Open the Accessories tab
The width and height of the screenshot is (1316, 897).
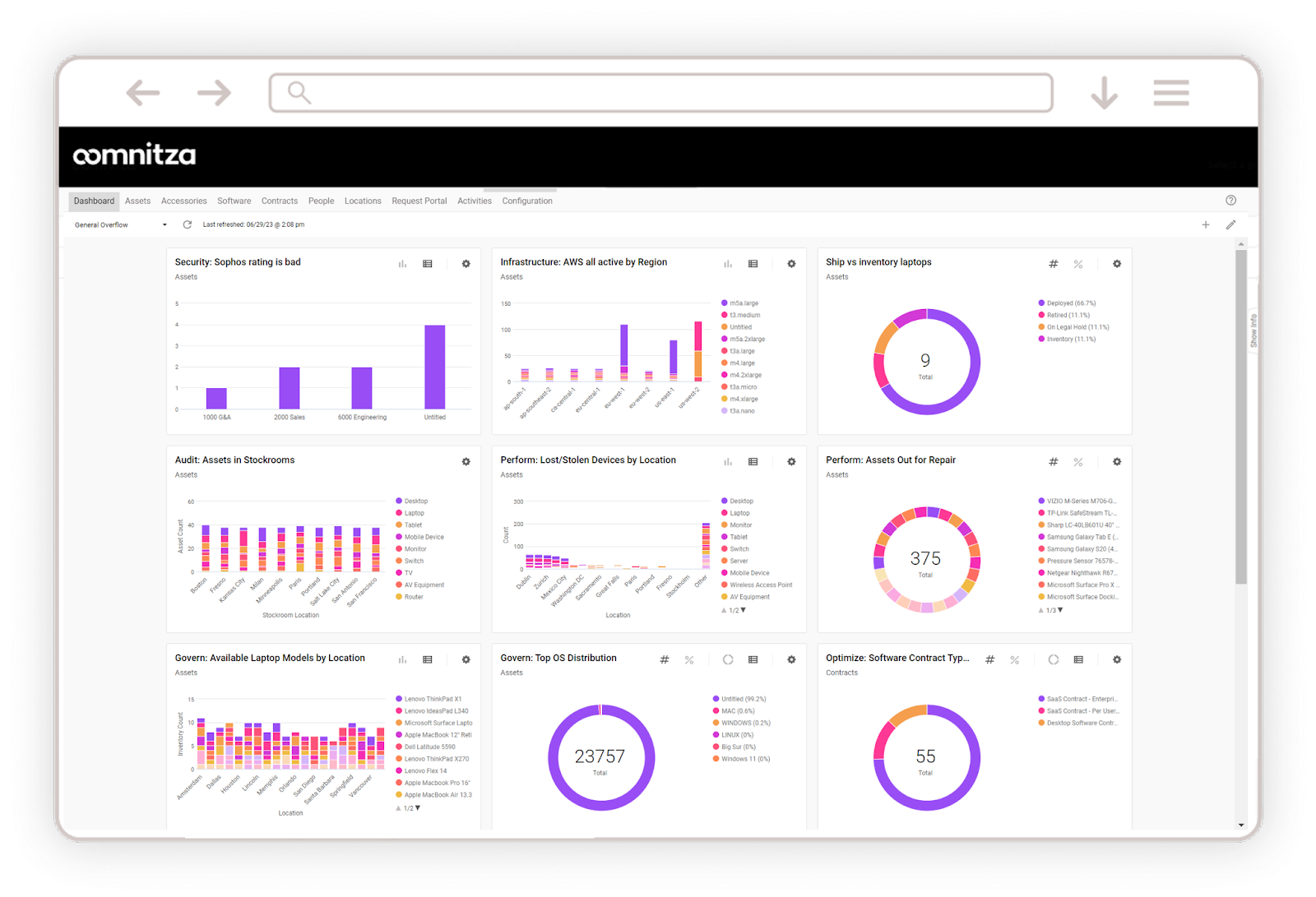[184, 201]
